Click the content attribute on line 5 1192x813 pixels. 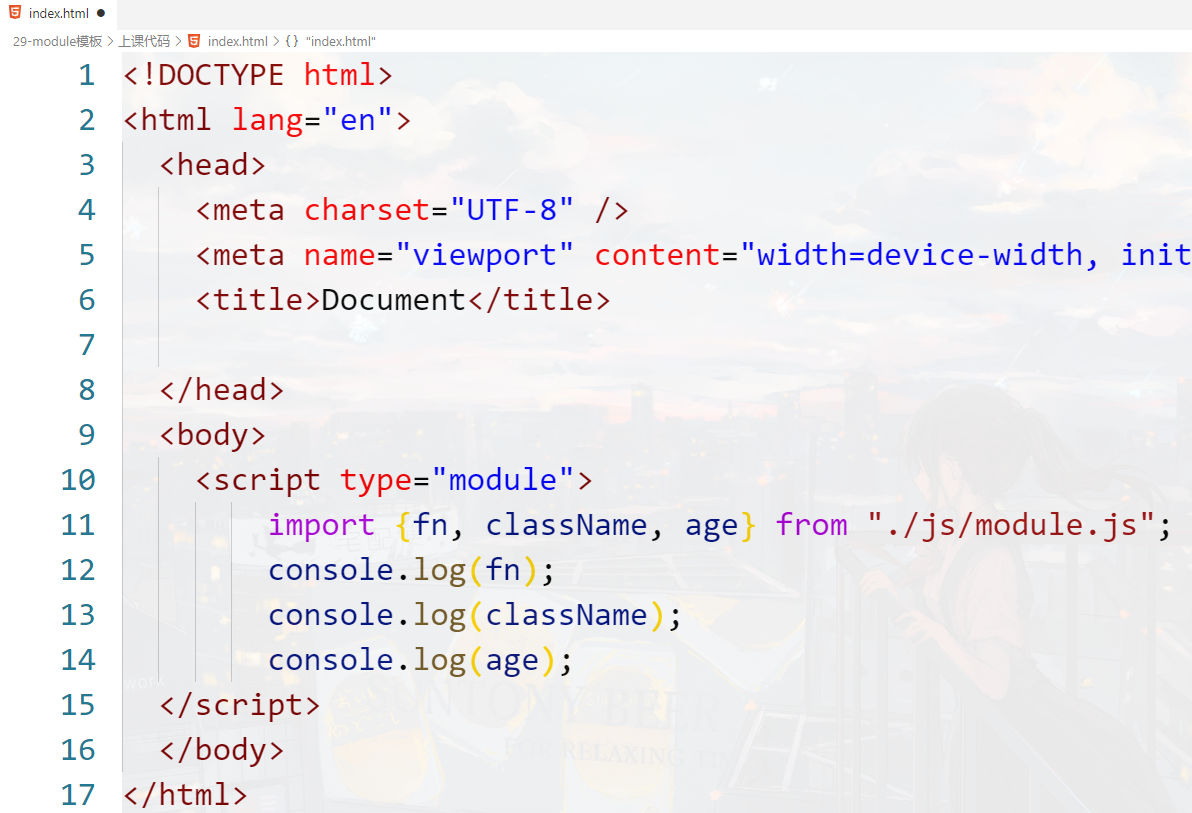point(658,255)
